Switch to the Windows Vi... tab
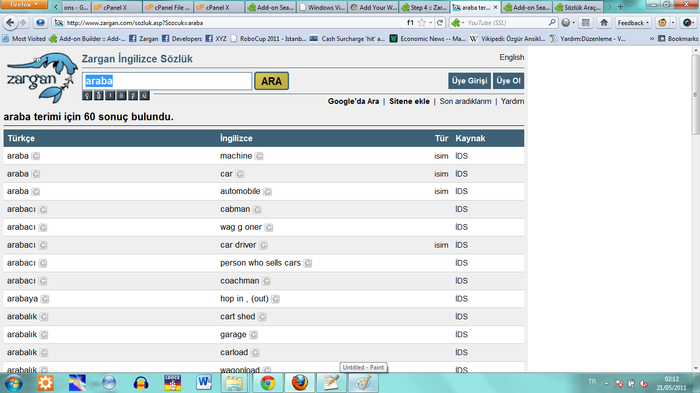The image size is (700, 393). [322, 7]
